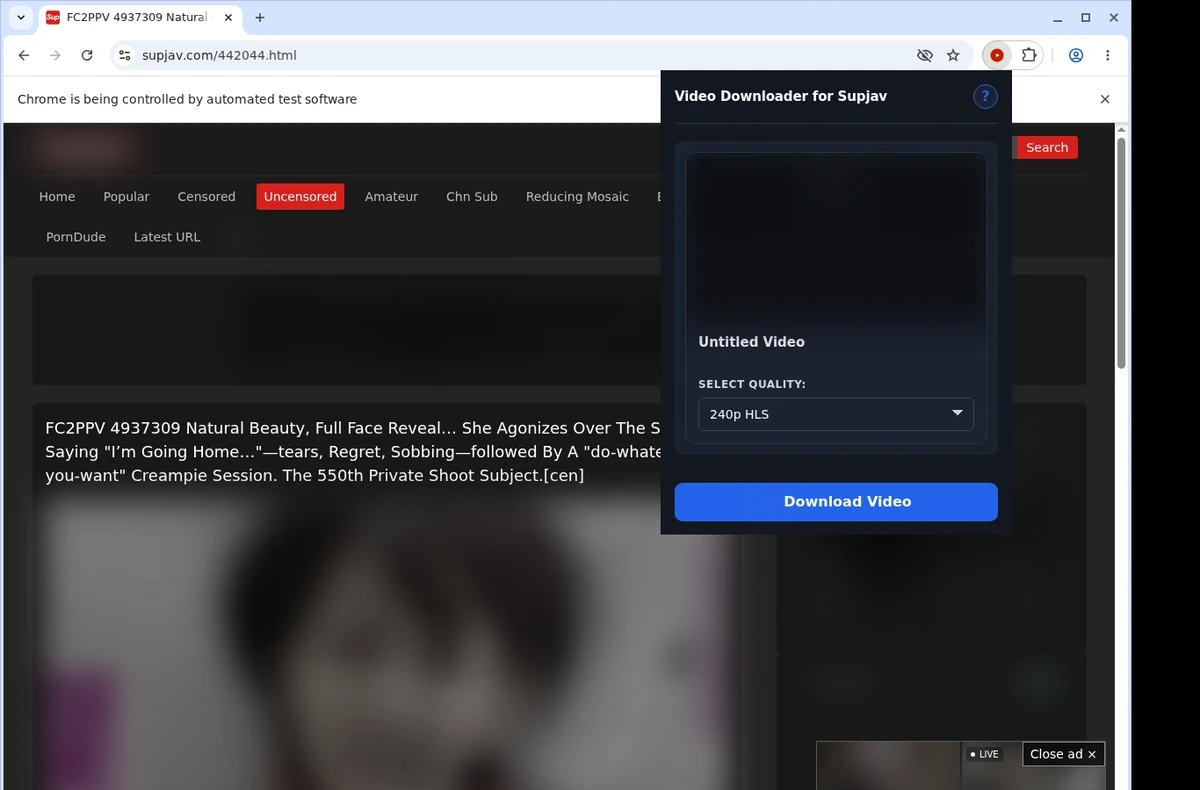Open a new browser tab

point(260,18)
